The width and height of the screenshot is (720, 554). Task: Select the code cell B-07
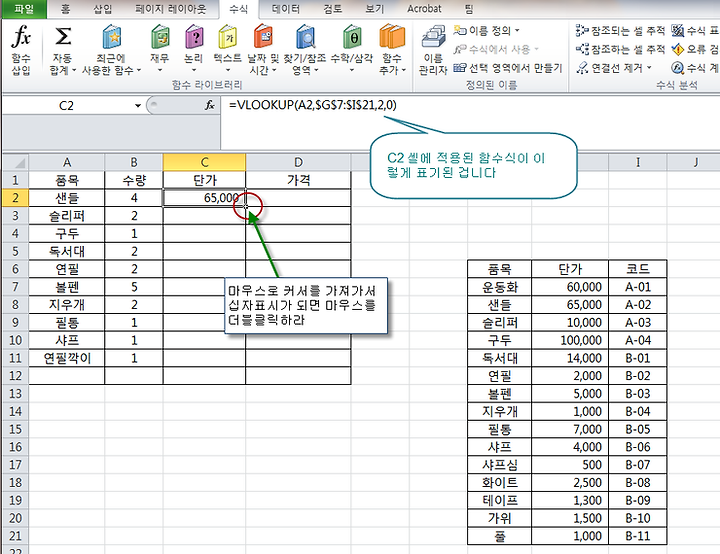click(638, 465)
